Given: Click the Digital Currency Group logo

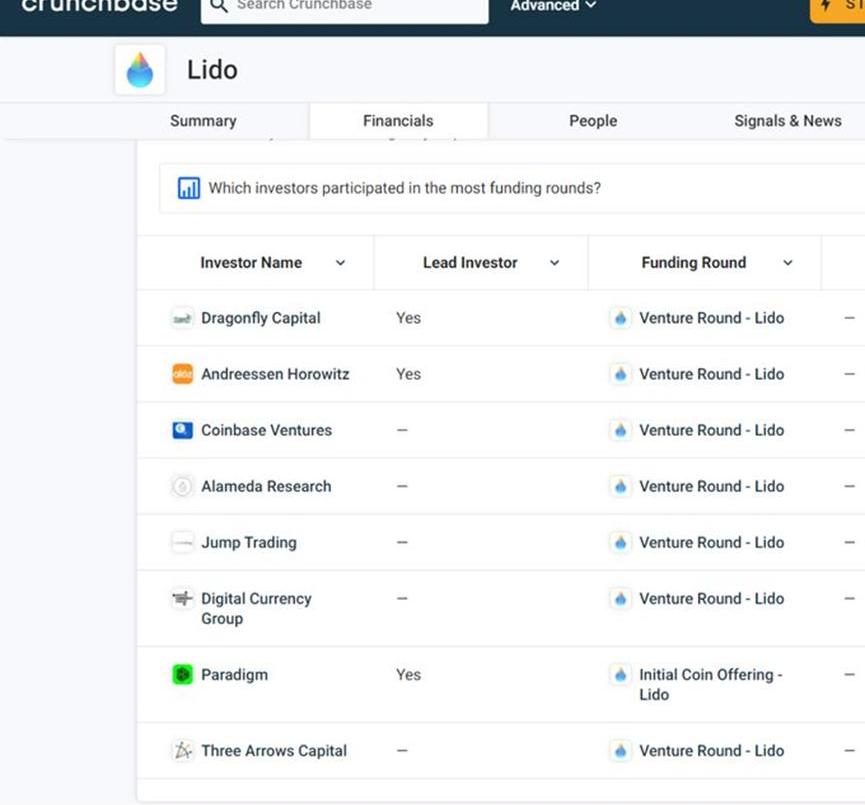Looking at the screenshot, I should tap(183, 599).
